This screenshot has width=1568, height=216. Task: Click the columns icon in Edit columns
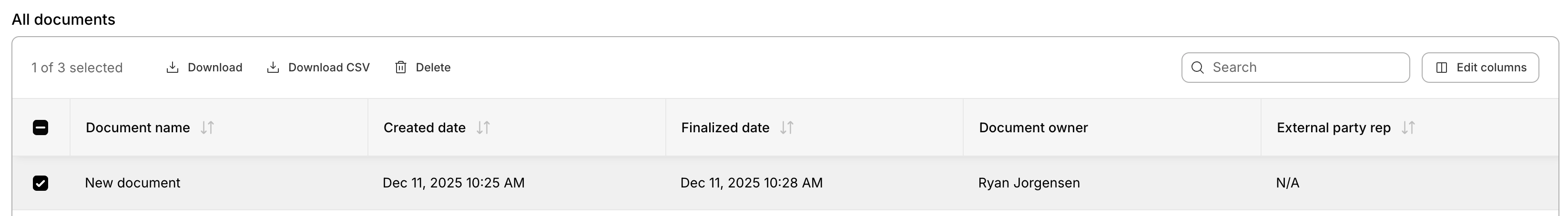click(1441, 68)
